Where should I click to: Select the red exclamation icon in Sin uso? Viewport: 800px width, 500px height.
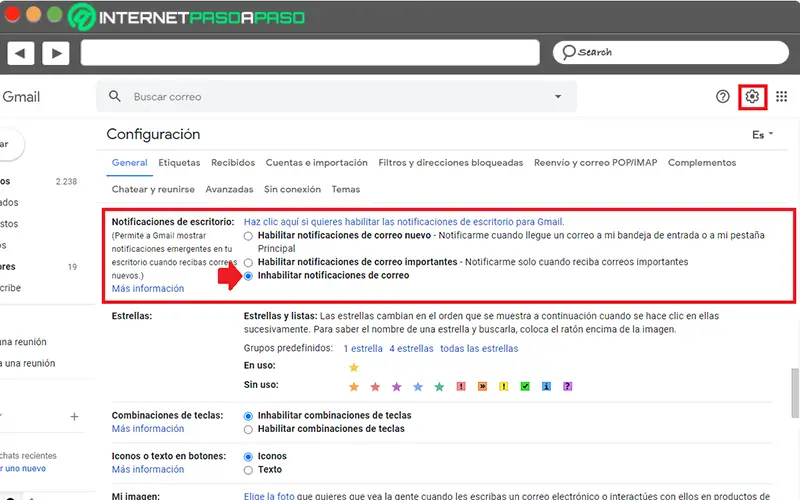[x=461, y=386]
